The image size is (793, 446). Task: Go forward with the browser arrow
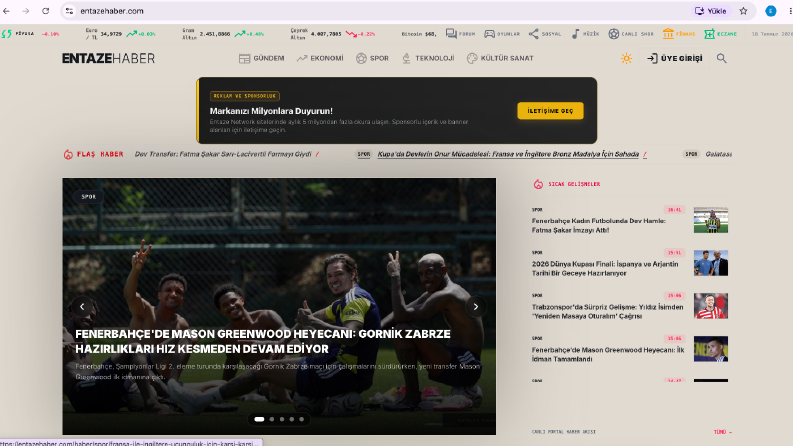point(26,11)
